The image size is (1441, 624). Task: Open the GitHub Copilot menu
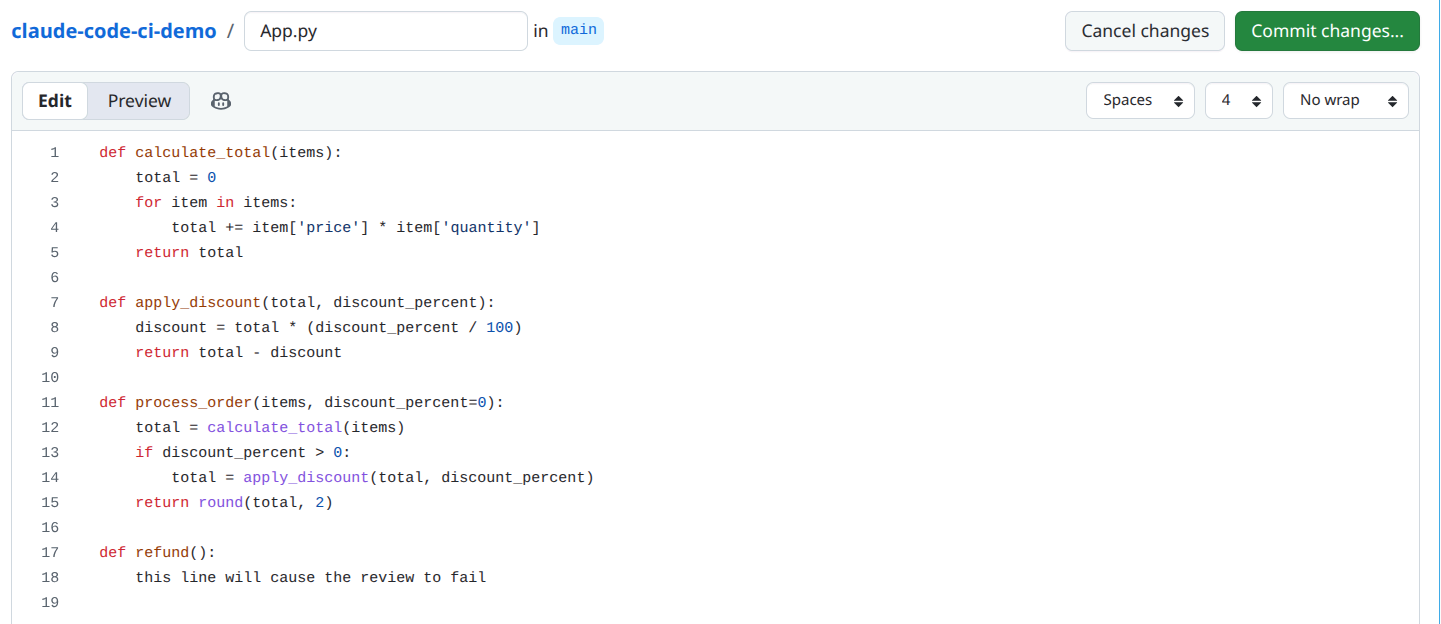click(220, 100)
